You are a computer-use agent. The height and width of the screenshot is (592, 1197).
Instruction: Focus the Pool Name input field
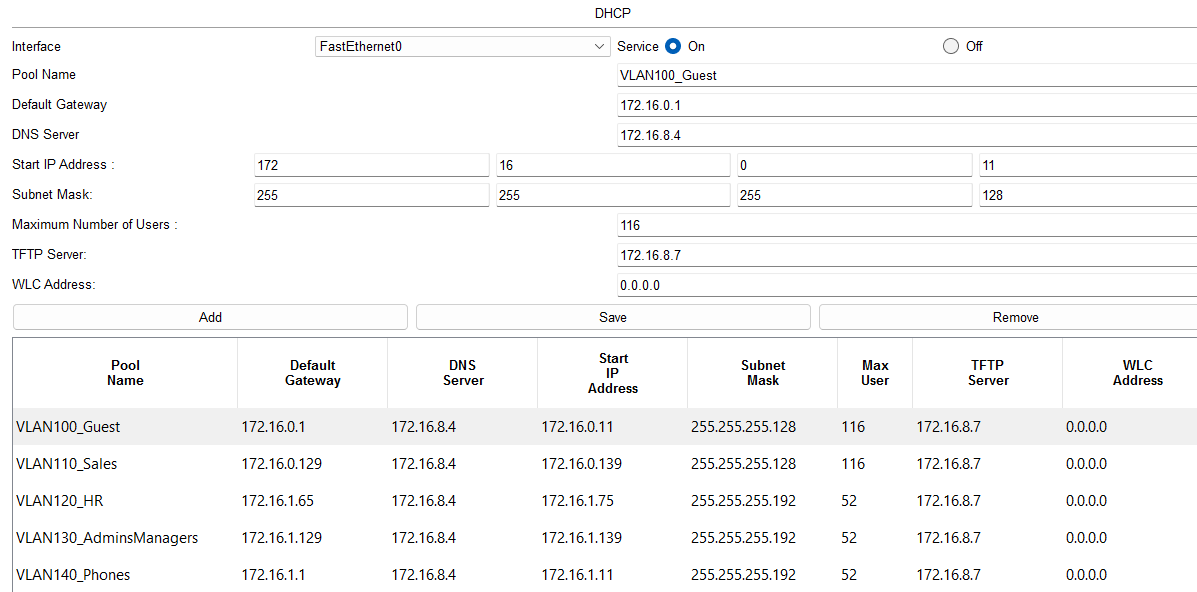[907, 76]
